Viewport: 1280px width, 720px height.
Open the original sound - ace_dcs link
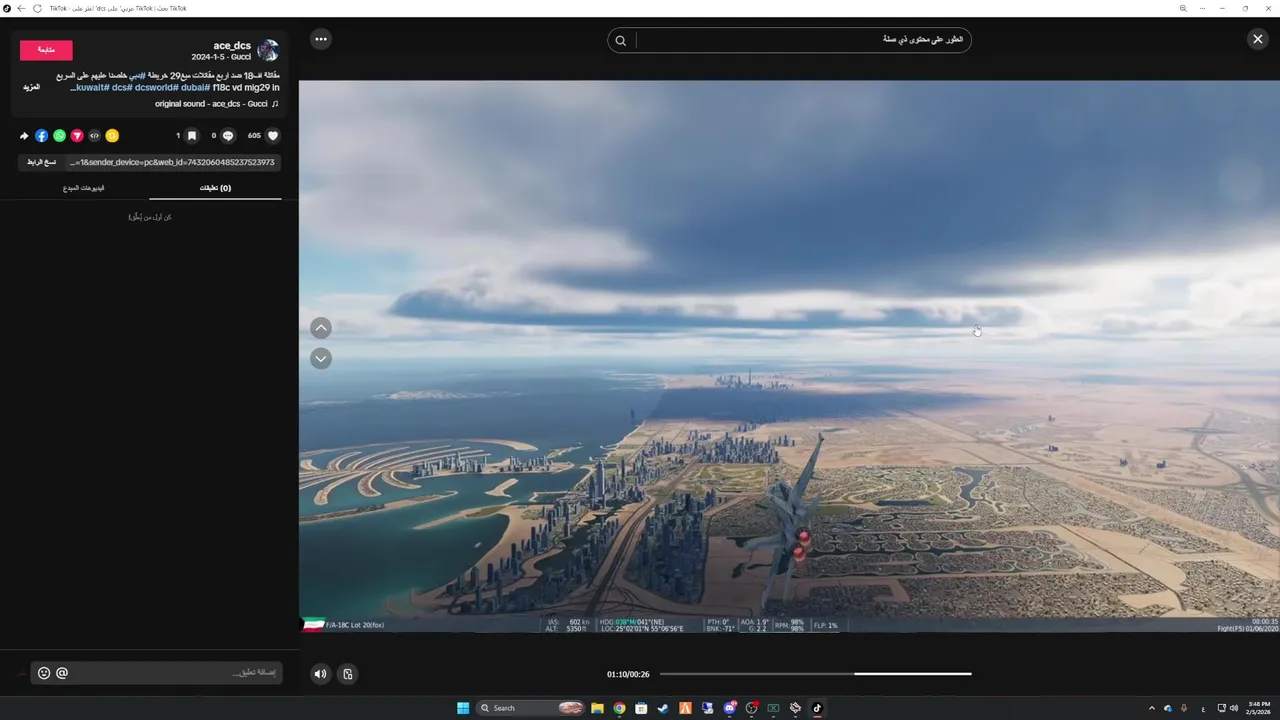click(216, 104)
